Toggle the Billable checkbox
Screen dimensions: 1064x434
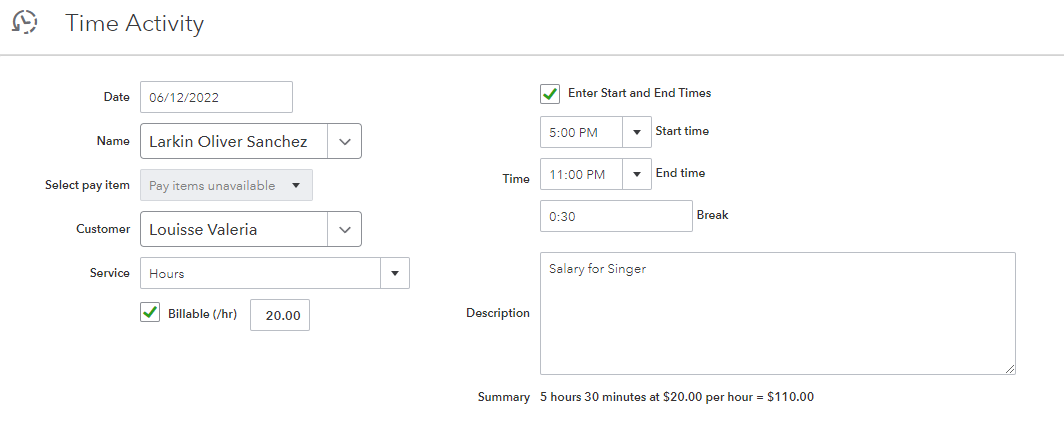click(150, 313)
